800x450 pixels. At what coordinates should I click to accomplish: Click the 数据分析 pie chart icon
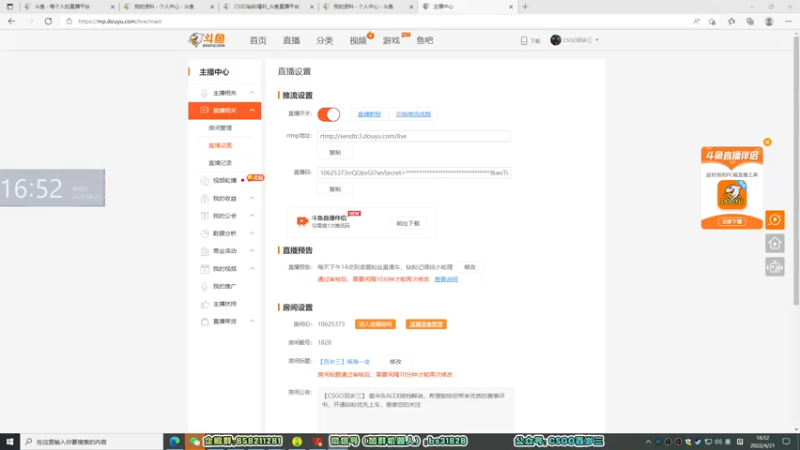click(205, 234)
